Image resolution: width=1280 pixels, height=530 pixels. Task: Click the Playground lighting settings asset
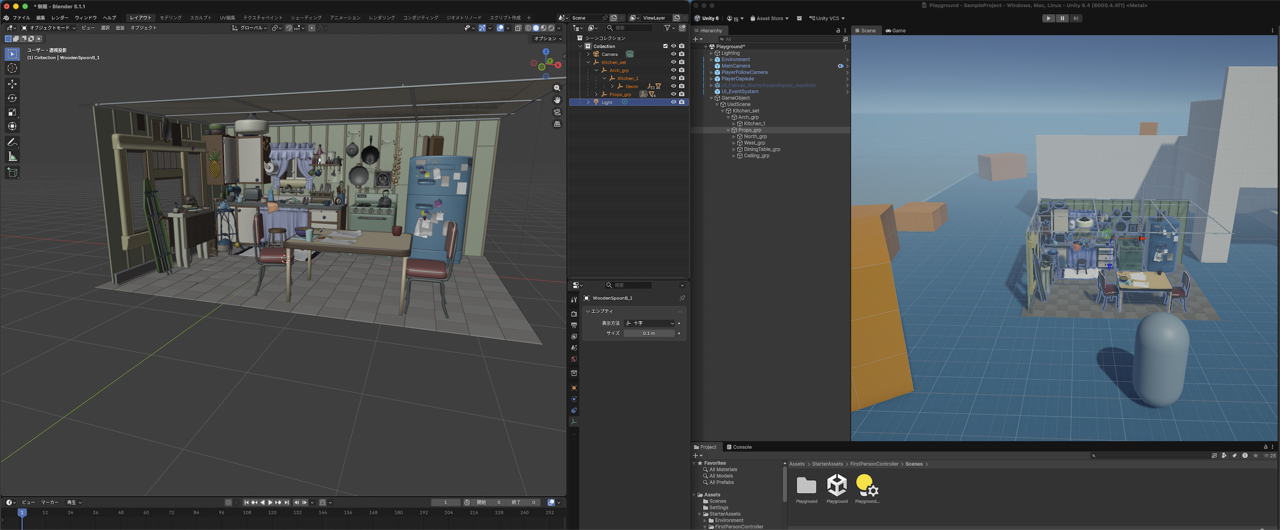click(x=867, y=485)
